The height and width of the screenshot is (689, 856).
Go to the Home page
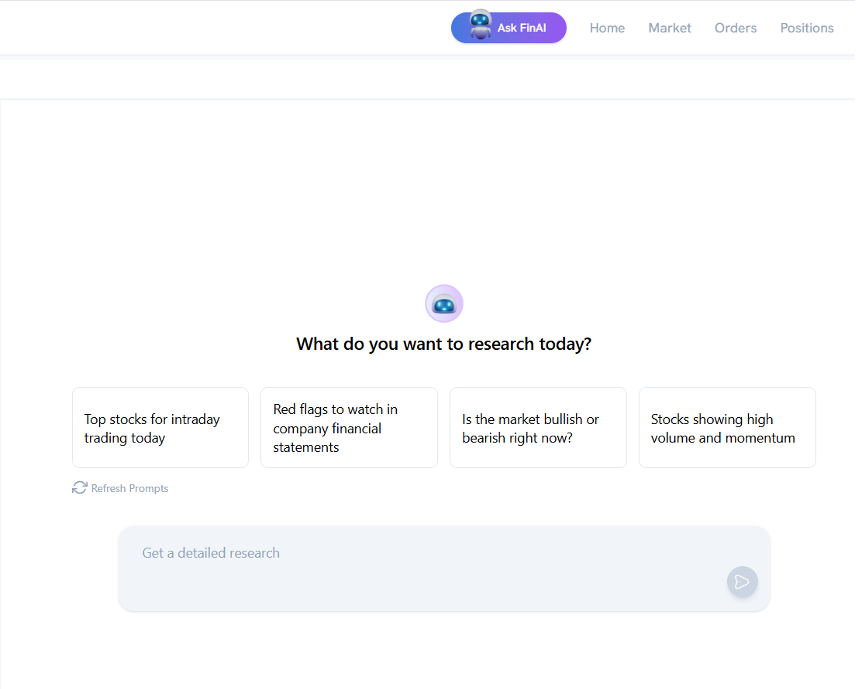[x=607, y=28]
